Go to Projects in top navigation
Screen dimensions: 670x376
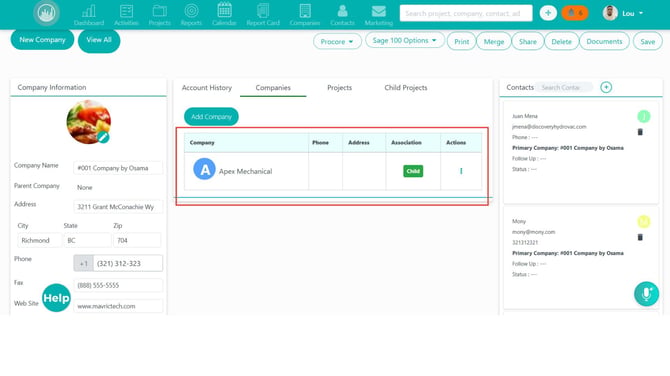click(x=159, y=15)
